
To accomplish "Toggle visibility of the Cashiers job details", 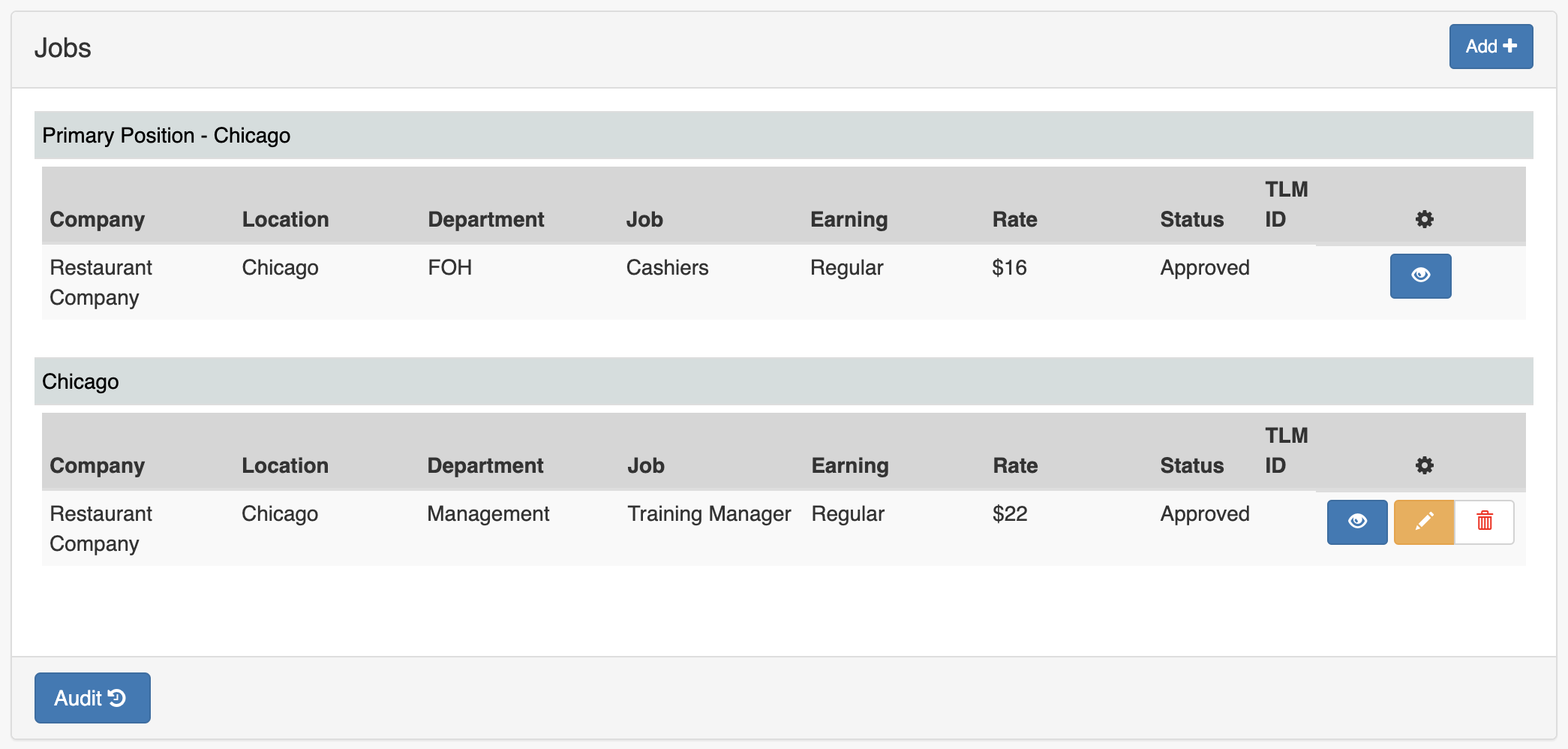I will [1420, 276].
